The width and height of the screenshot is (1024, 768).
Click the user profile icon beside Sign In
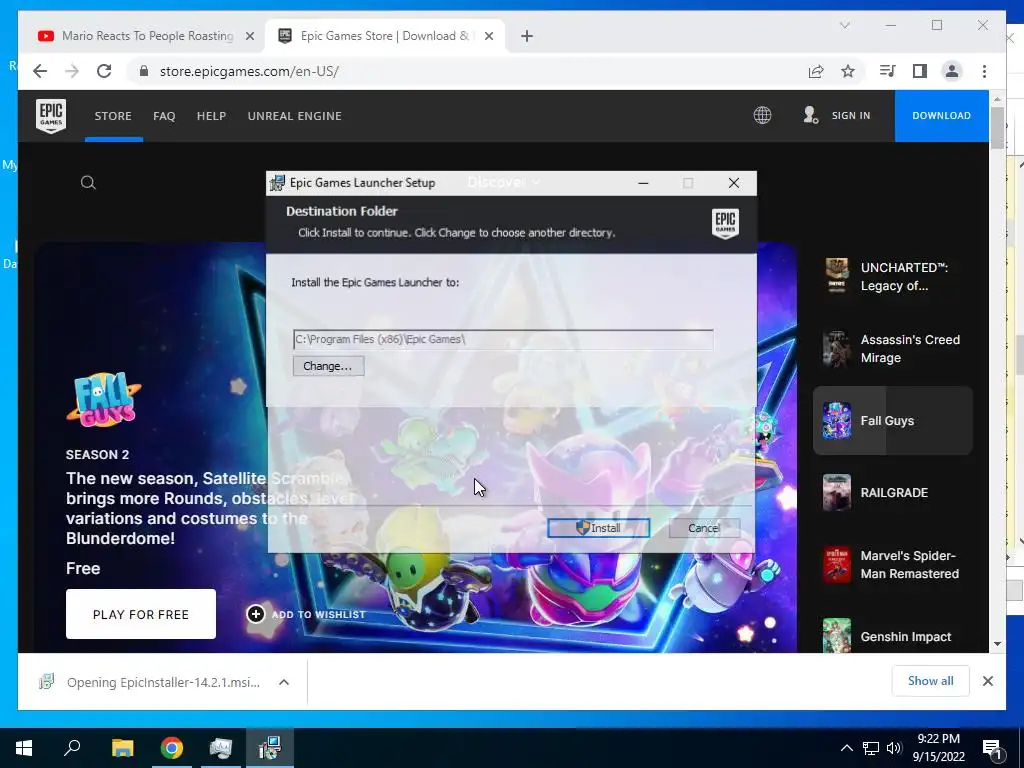tap(810, 116)
